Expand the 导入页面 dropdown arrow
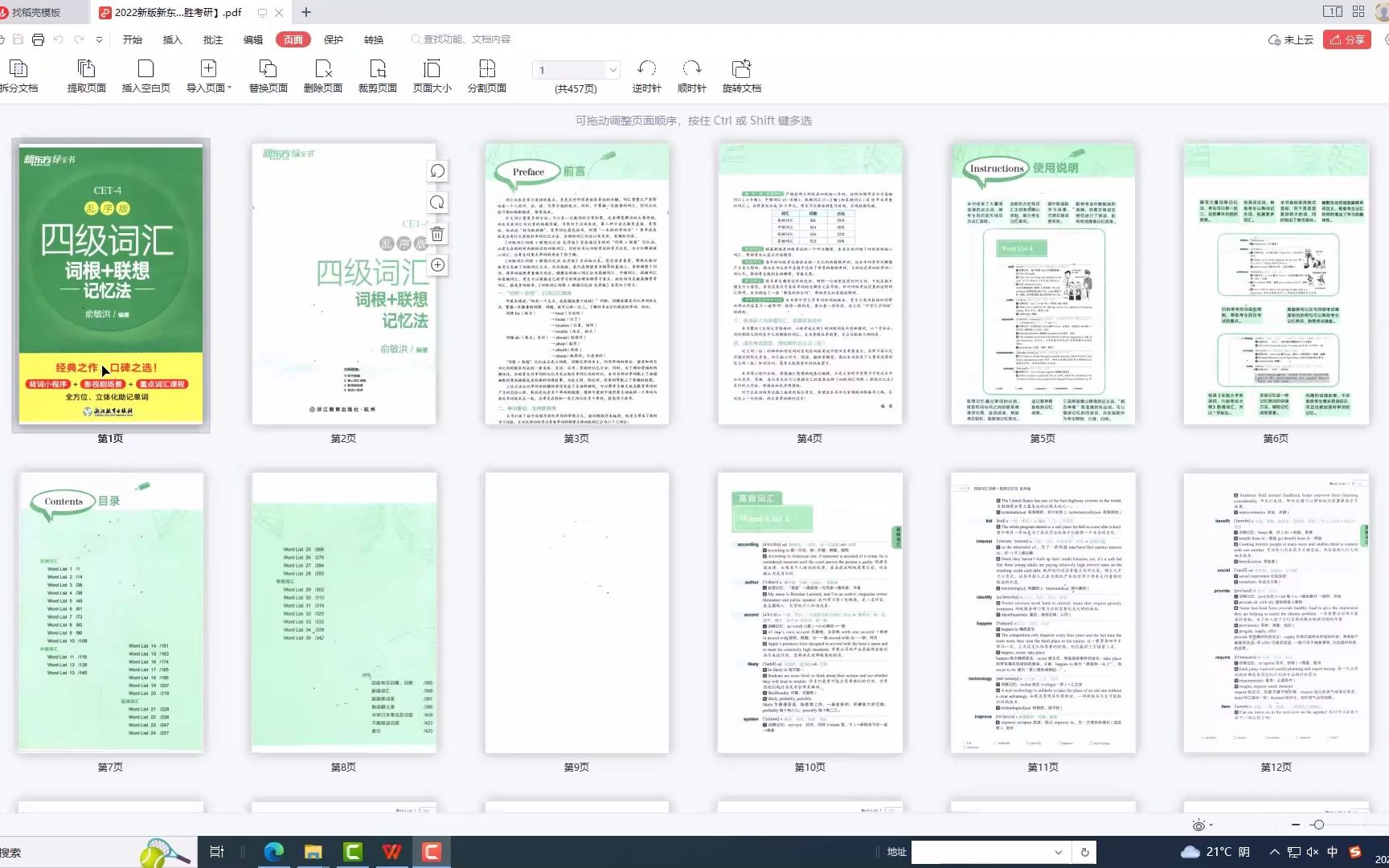The height and width of the screenshot is (868, 1389). [230, 88]
